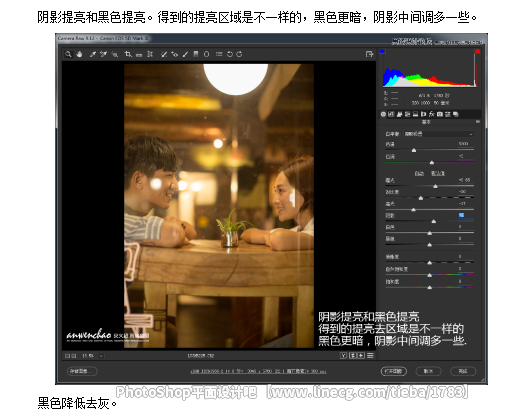Select the Color Sampler tool
Screen dimensions: 524x411
click(x=103, y=54)
